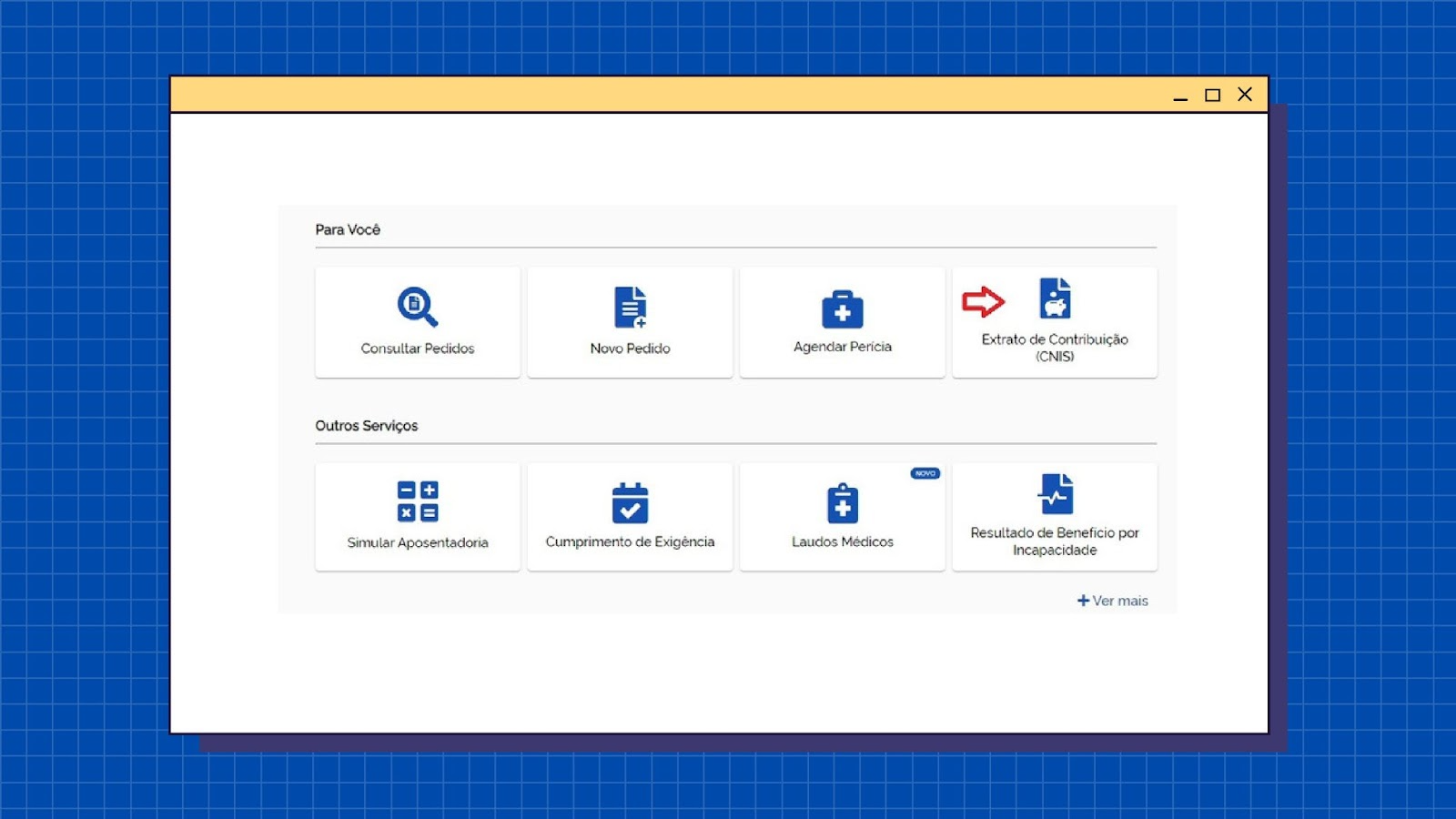
Task: Select the "Cumprimento de Exigência" label
Action: [630, 541]
